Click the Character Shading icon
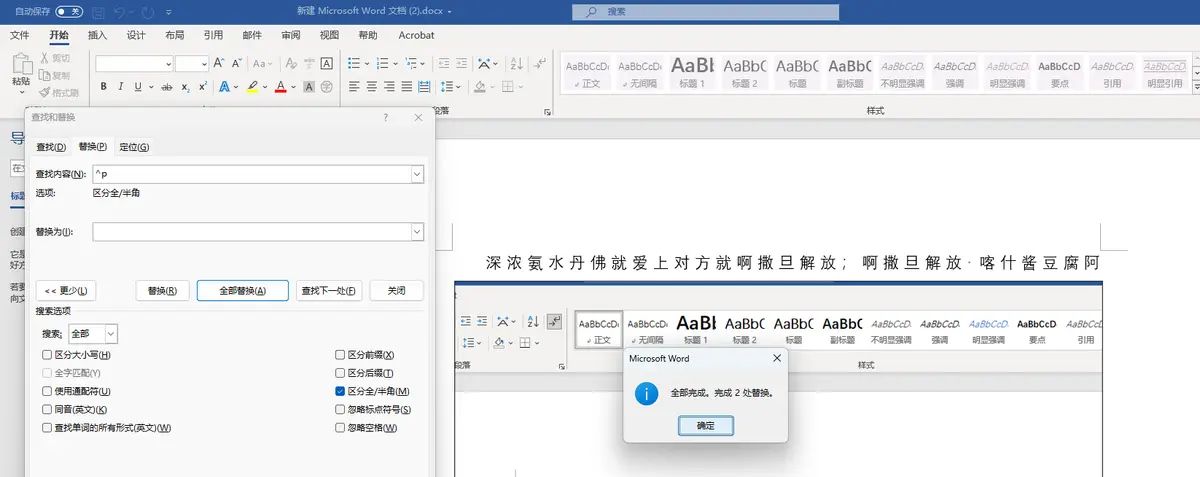 [x=309, y=87]
